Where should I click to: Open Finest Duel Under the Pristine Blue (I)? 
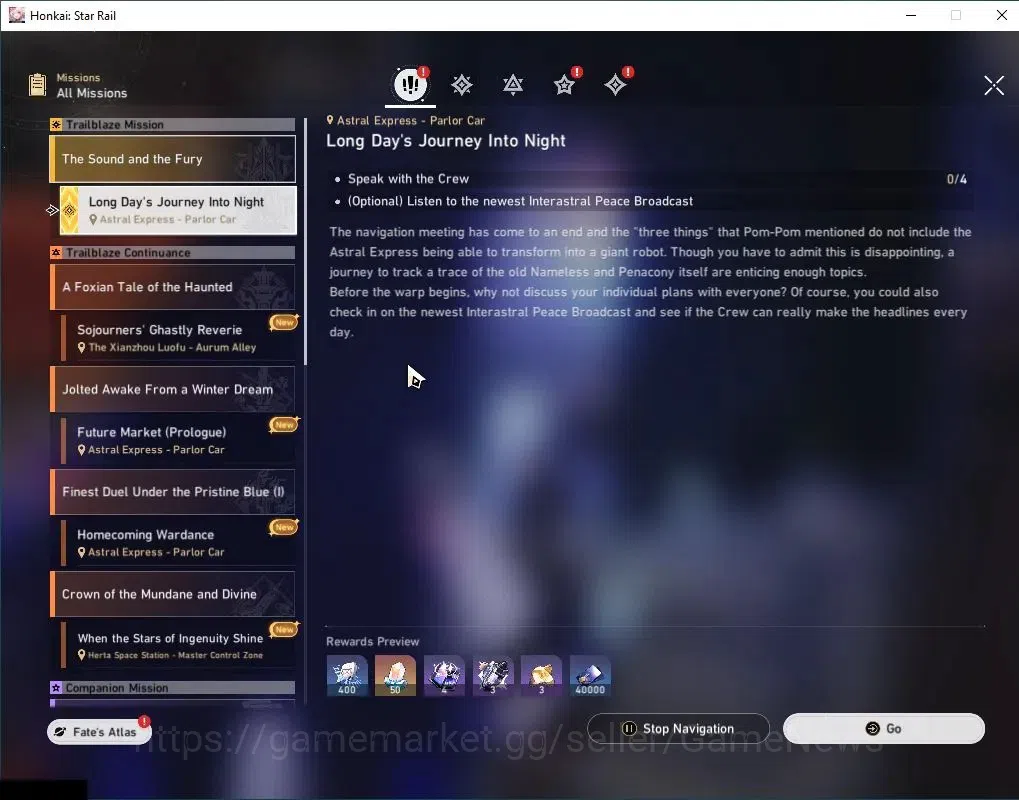point(173,491)
